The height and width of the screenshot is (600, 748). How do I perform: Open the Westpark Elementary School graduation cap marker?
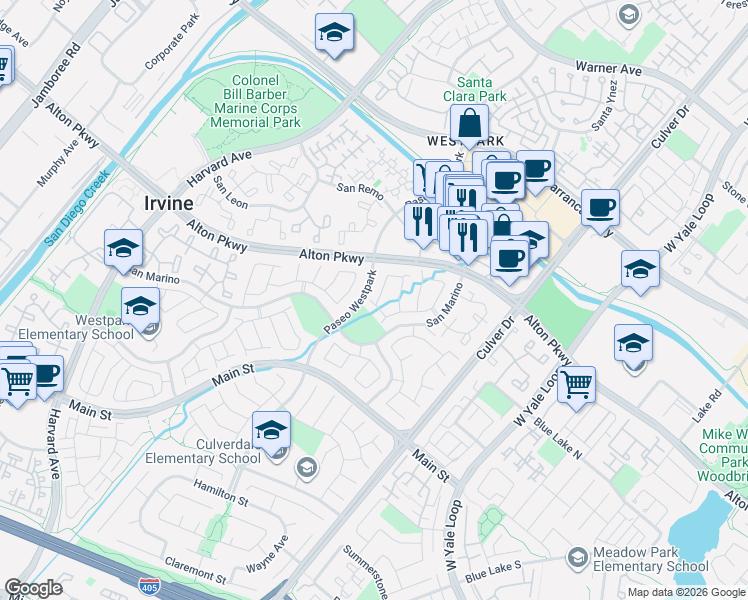140,309
